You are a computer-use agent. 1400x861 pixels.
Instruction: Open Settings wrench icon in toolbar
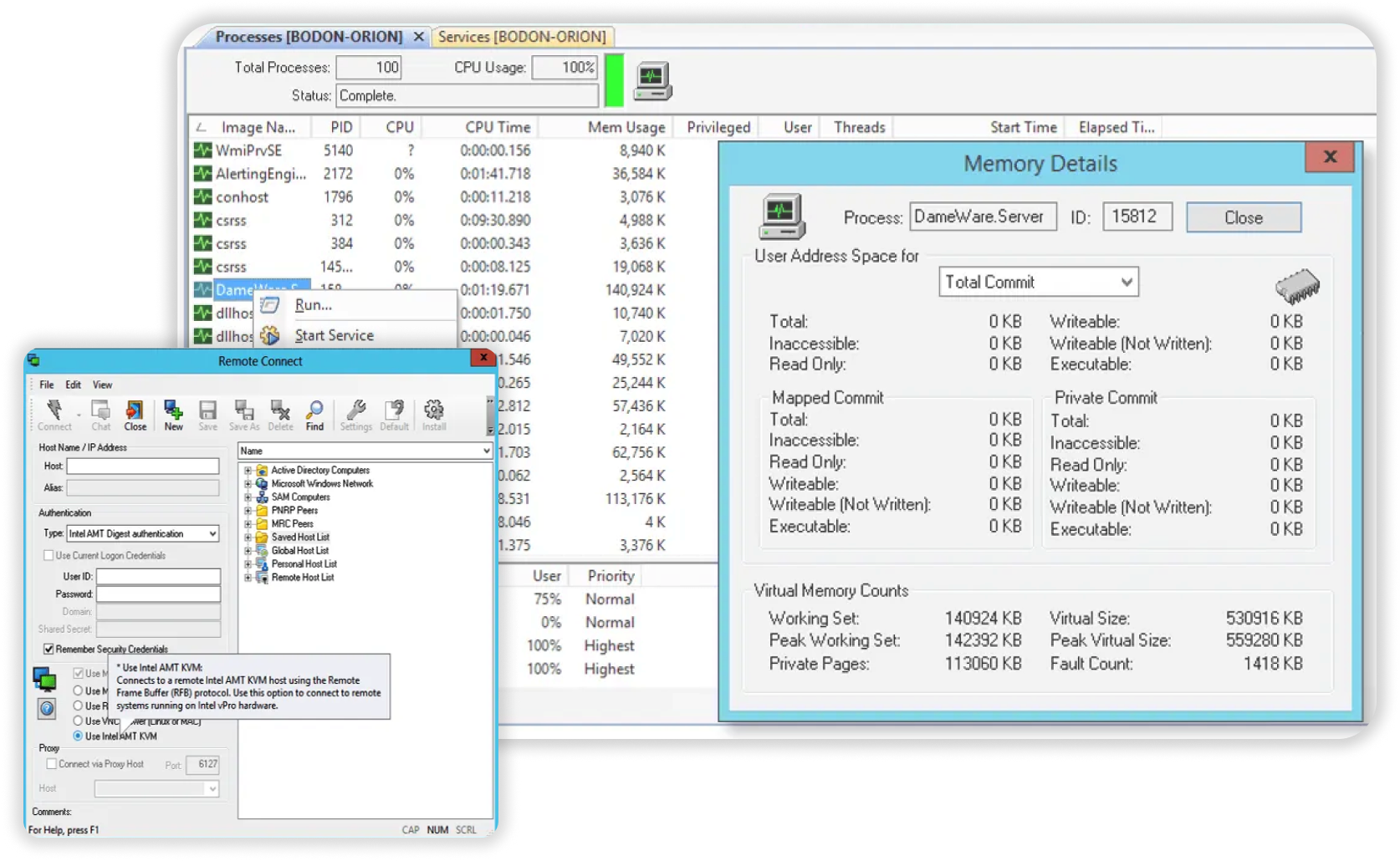click(356, 410)
